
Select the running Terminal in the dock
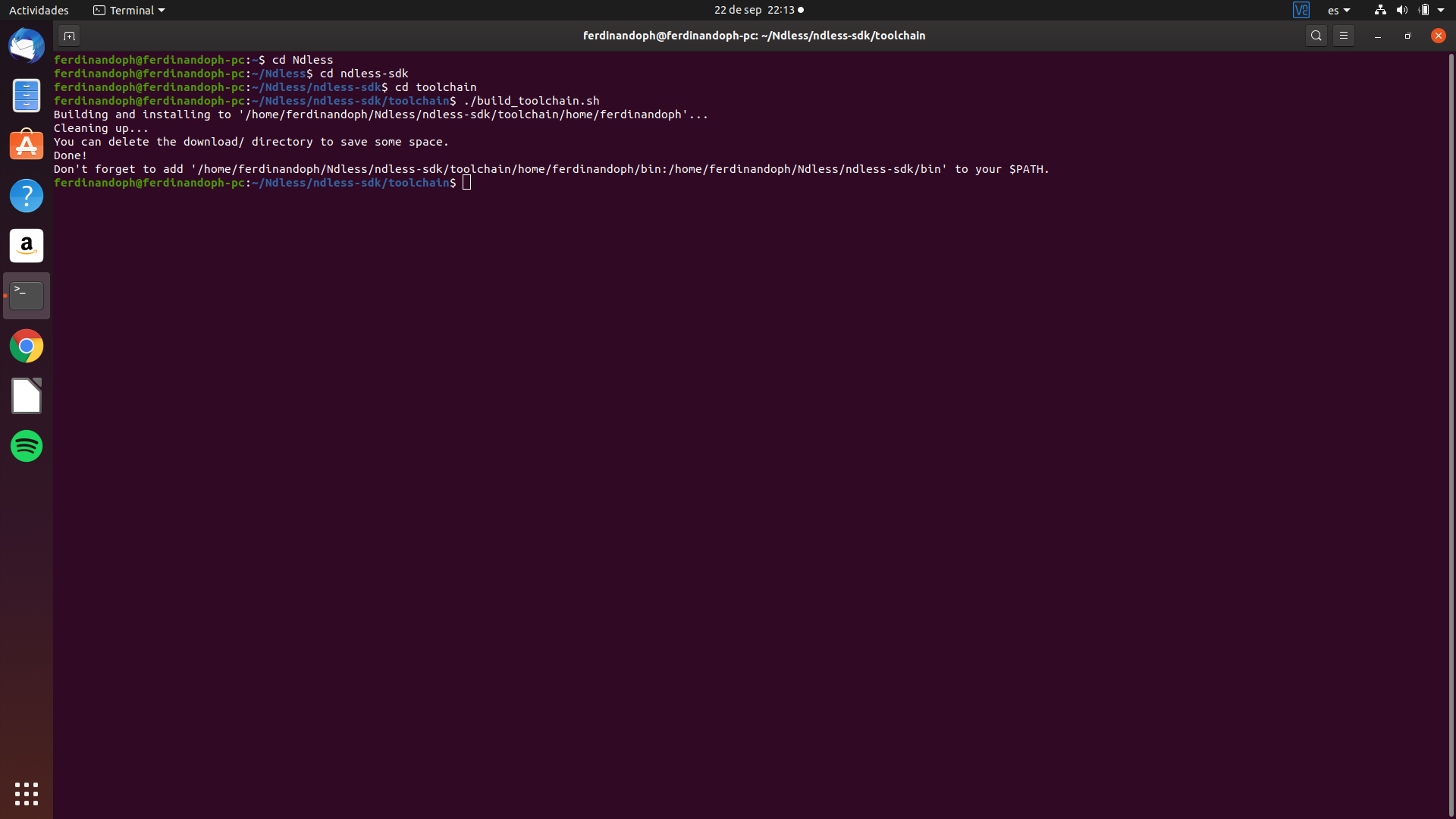[x=27, y=296]
